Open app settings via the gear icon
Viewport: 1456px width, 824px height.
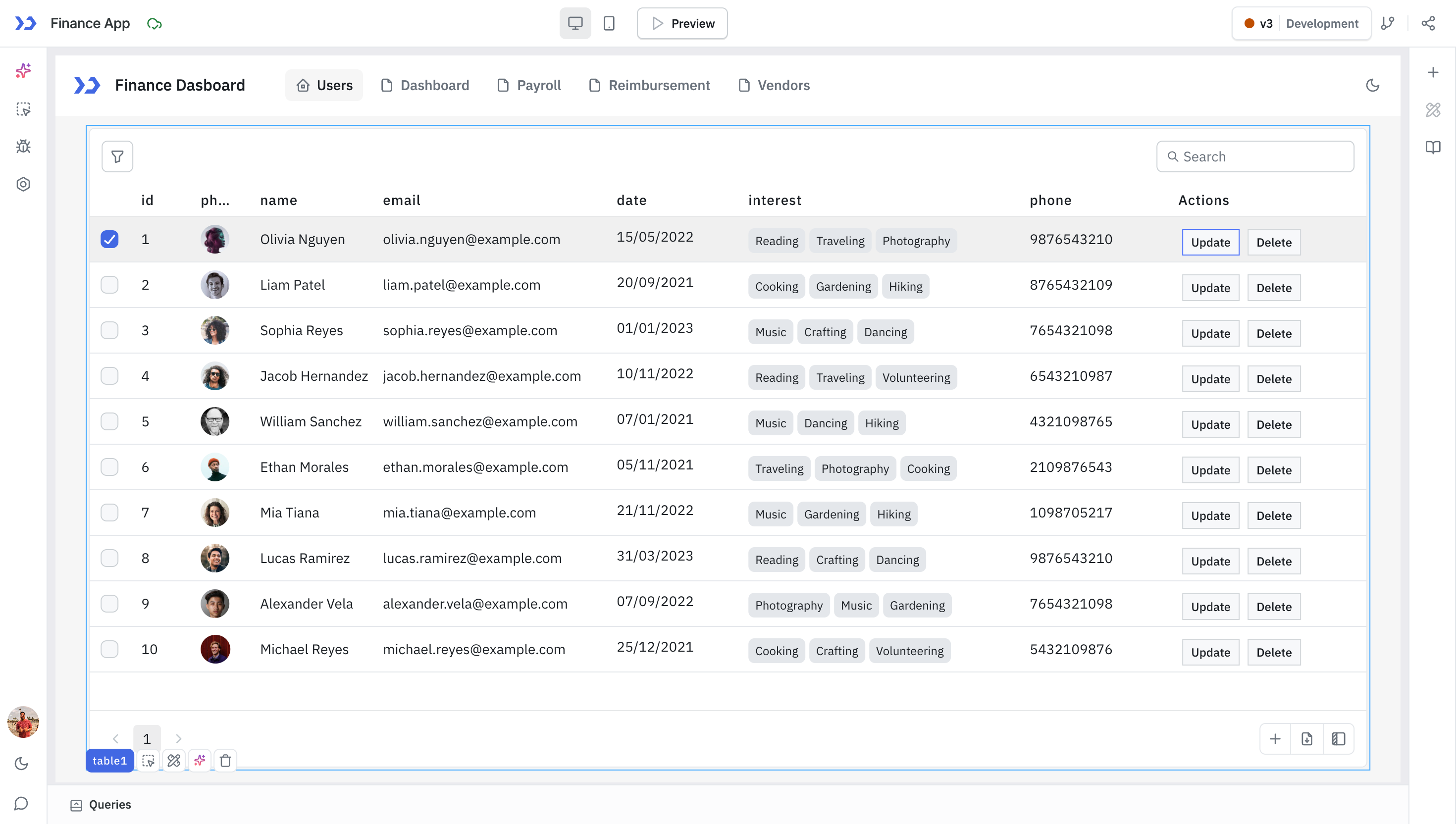tap(23, 184)
